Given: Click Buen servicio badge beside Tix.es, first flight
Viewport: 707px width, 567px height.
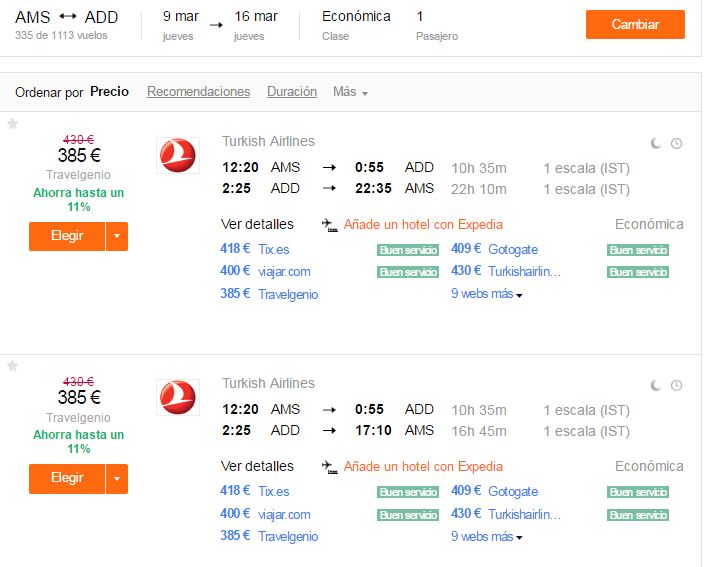Looking at the screenshot, I should [x=408, y=250].
